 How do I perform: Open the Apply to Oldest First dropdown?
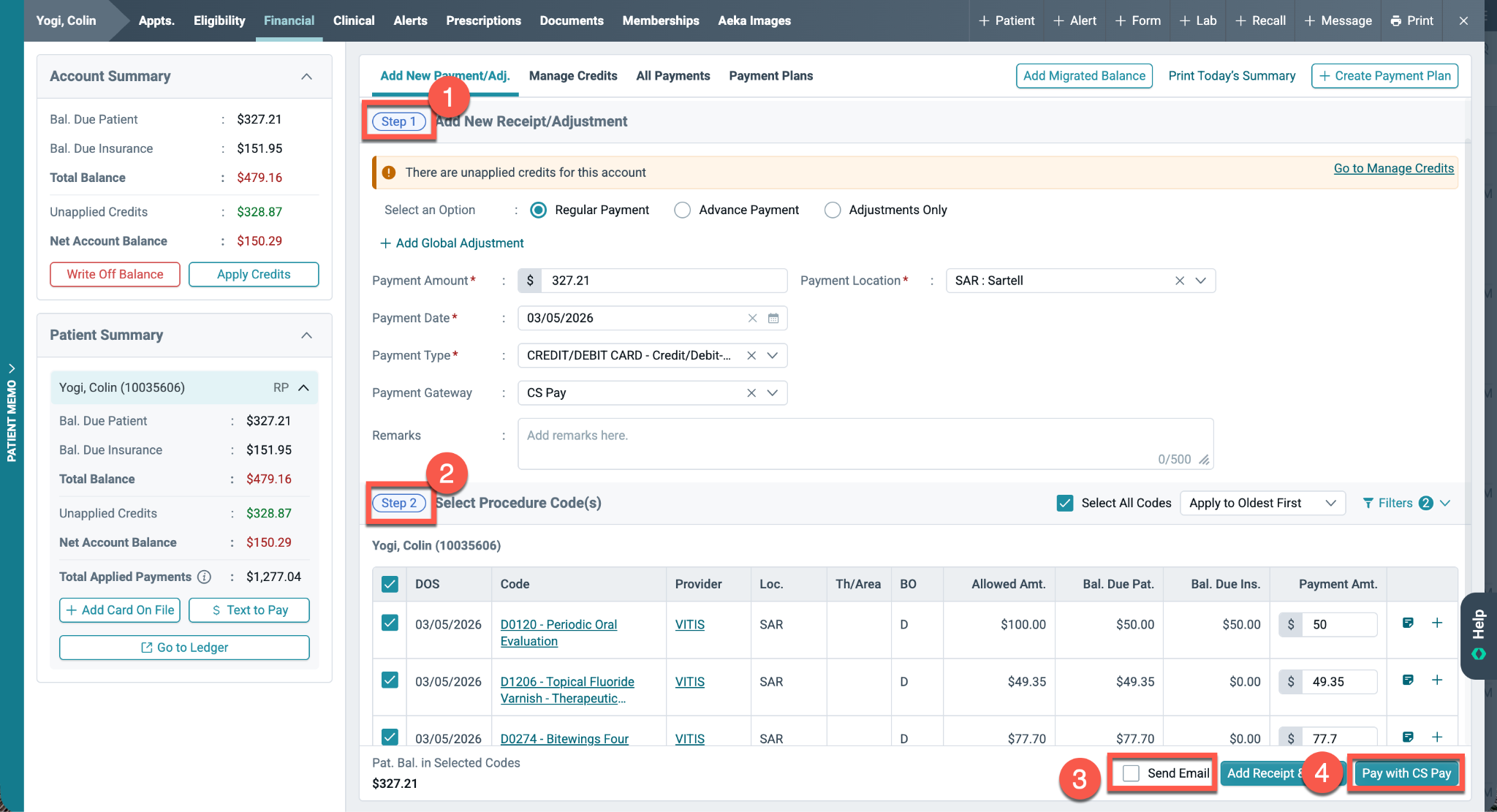(x=1262, y=503)
